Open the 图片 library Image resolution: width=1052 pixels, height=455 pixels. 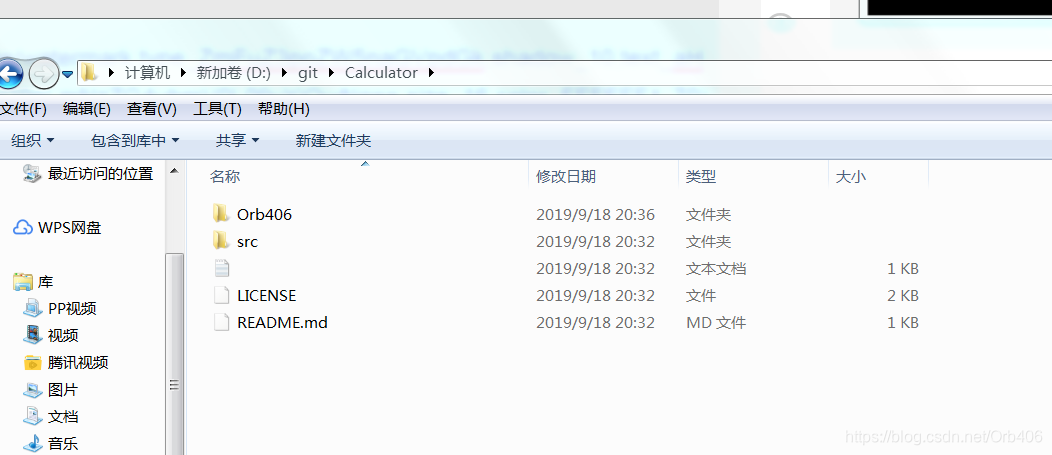(x=63, y=389)
